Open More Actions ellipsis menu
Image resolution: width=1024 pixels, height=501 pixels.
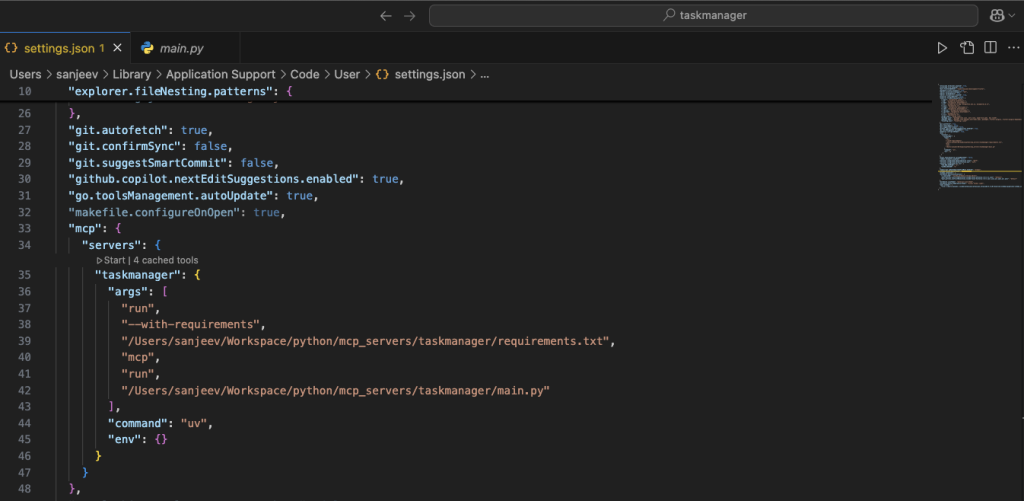[1013, 48]
